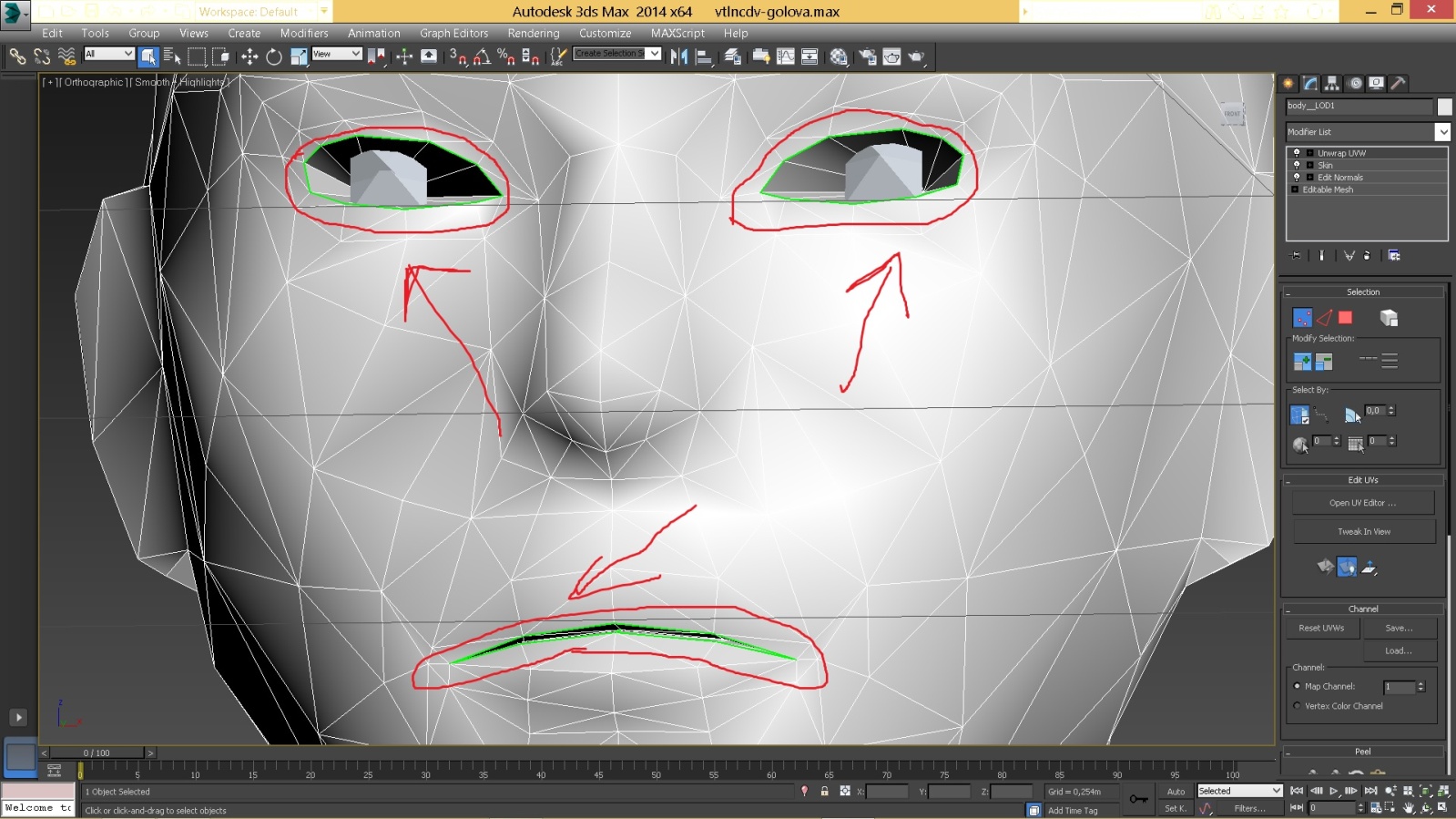Image resolution: width=1456 pixels, height=819 pixels.
Task: Switch to the Display command panel tab
Action: click(1377, 83)
